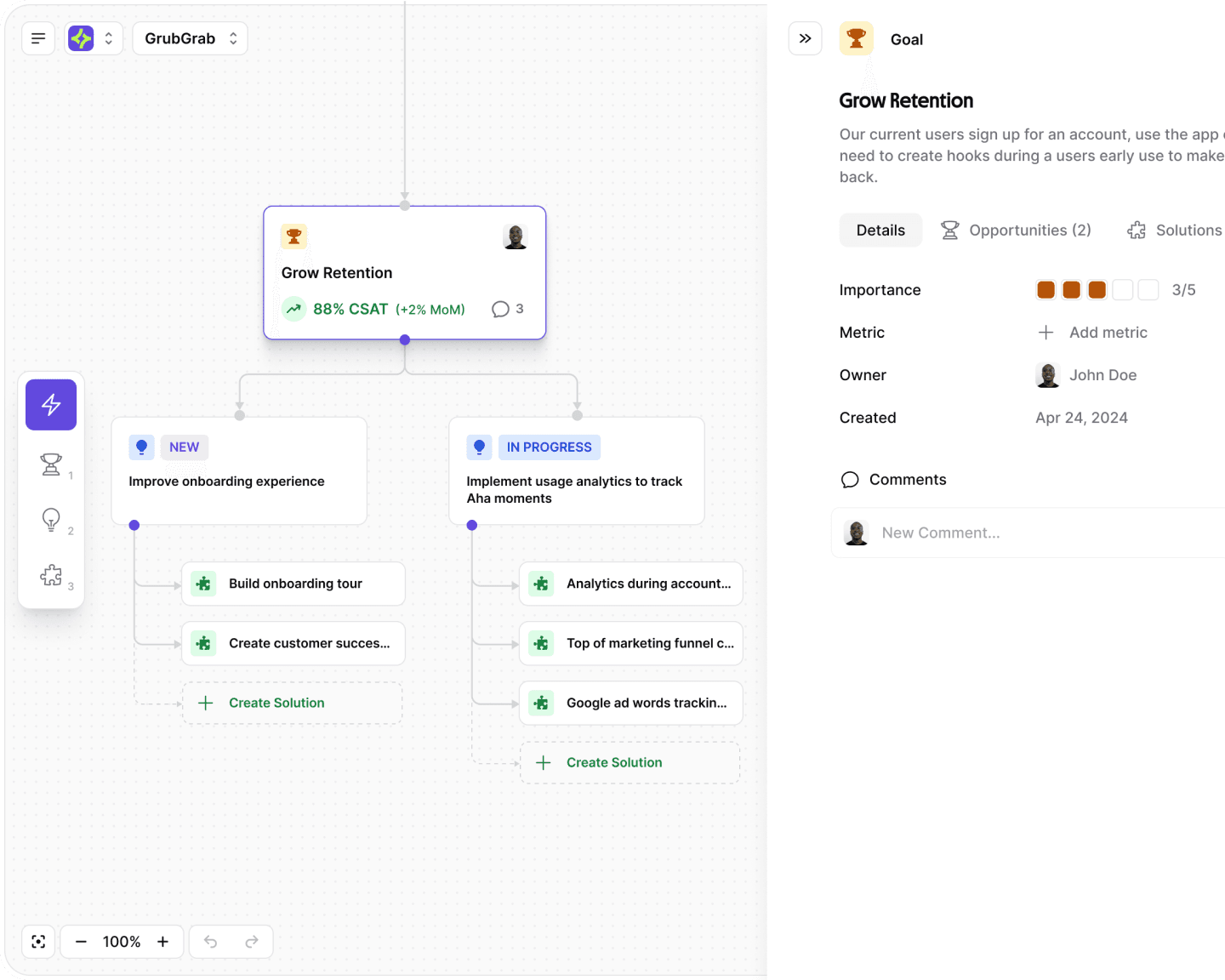Click the redo arrow

(x=252, y=942)
